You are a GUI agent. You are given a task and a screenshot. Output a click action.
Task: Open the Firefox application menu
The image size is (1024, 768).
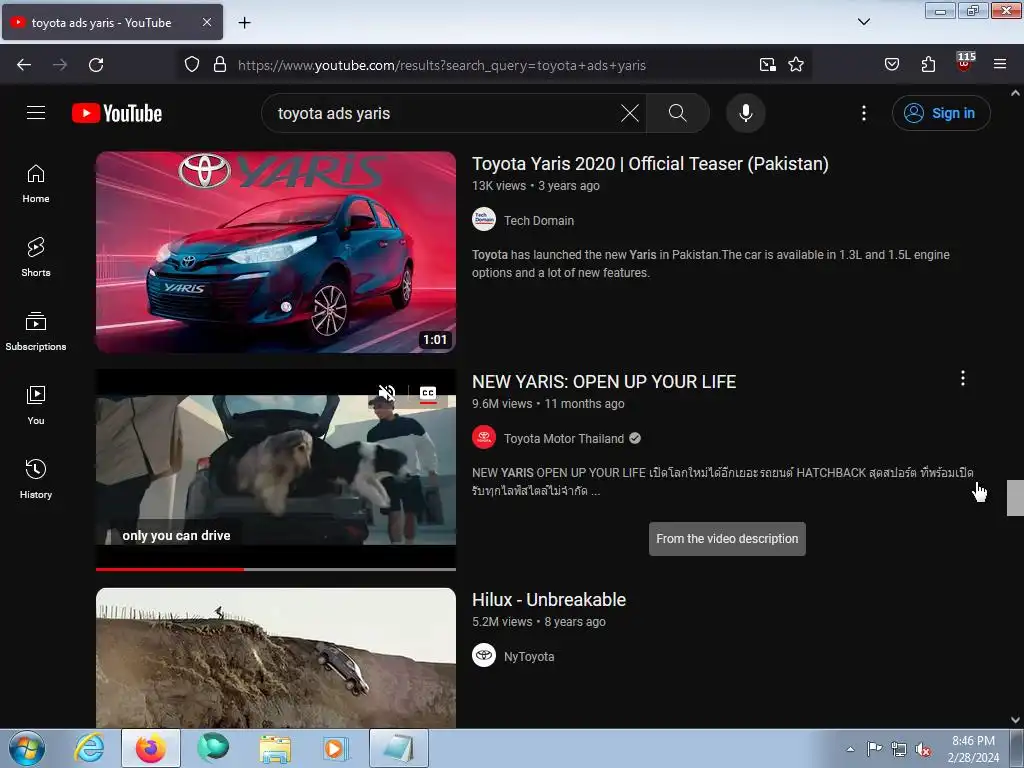(1000, 65)
